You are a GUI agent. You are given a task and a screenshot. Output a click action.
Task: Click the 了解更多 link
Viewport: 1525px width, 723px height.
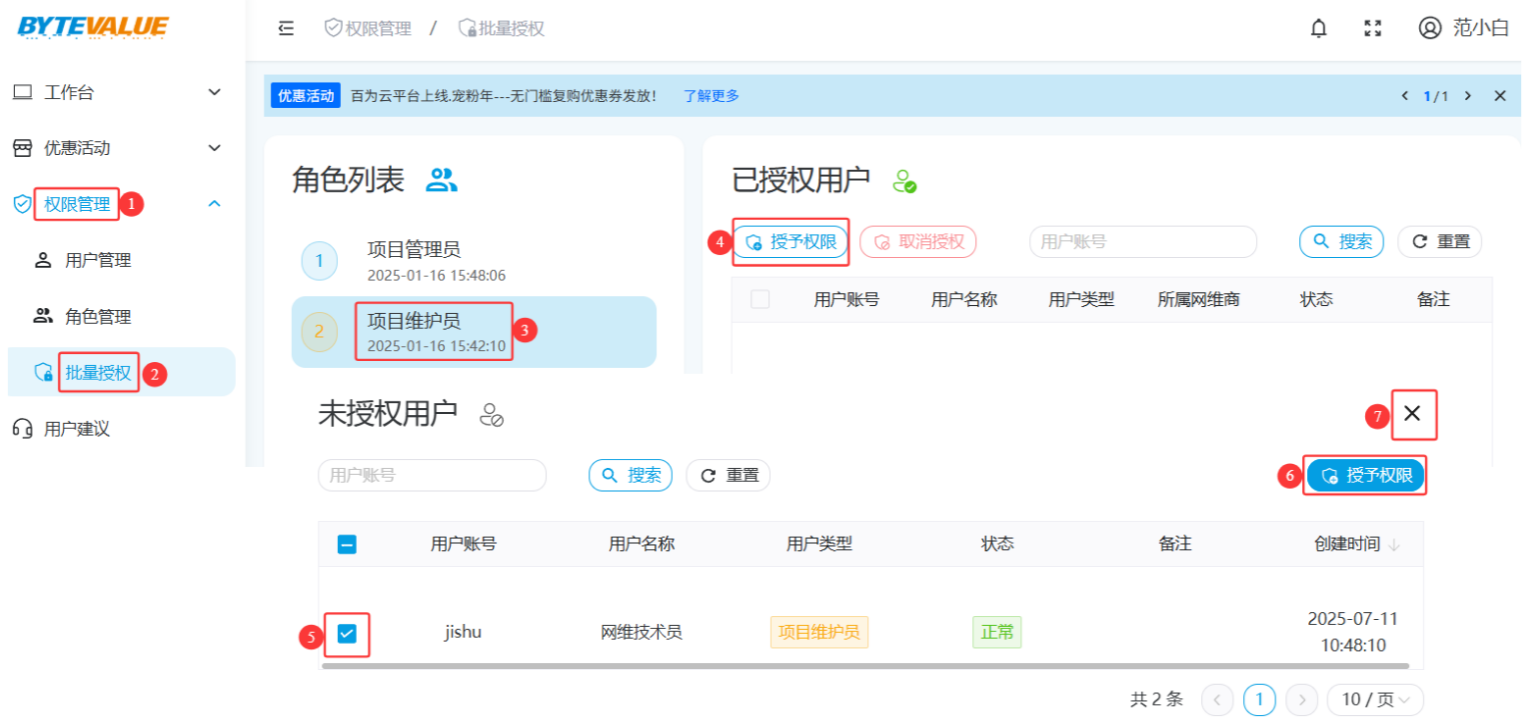[711, 96]
